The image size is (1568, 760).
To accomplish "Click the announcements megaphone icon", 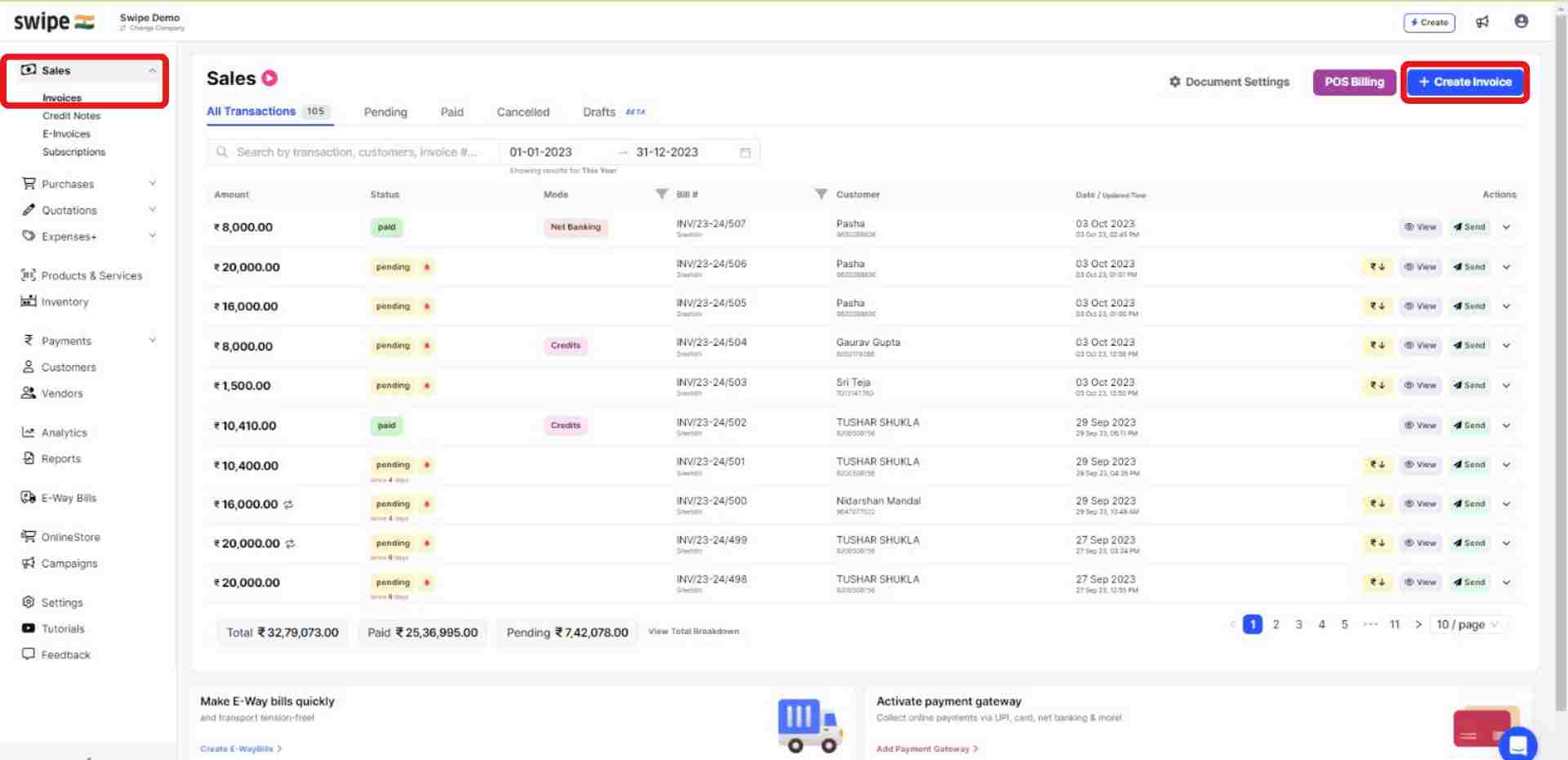I will click(1482, 22).
